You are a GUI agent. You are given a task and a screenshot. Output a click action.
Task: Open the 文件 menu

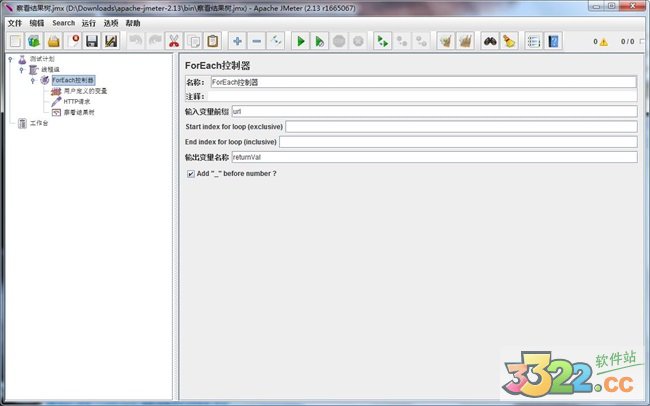click(x=15, y=23)
